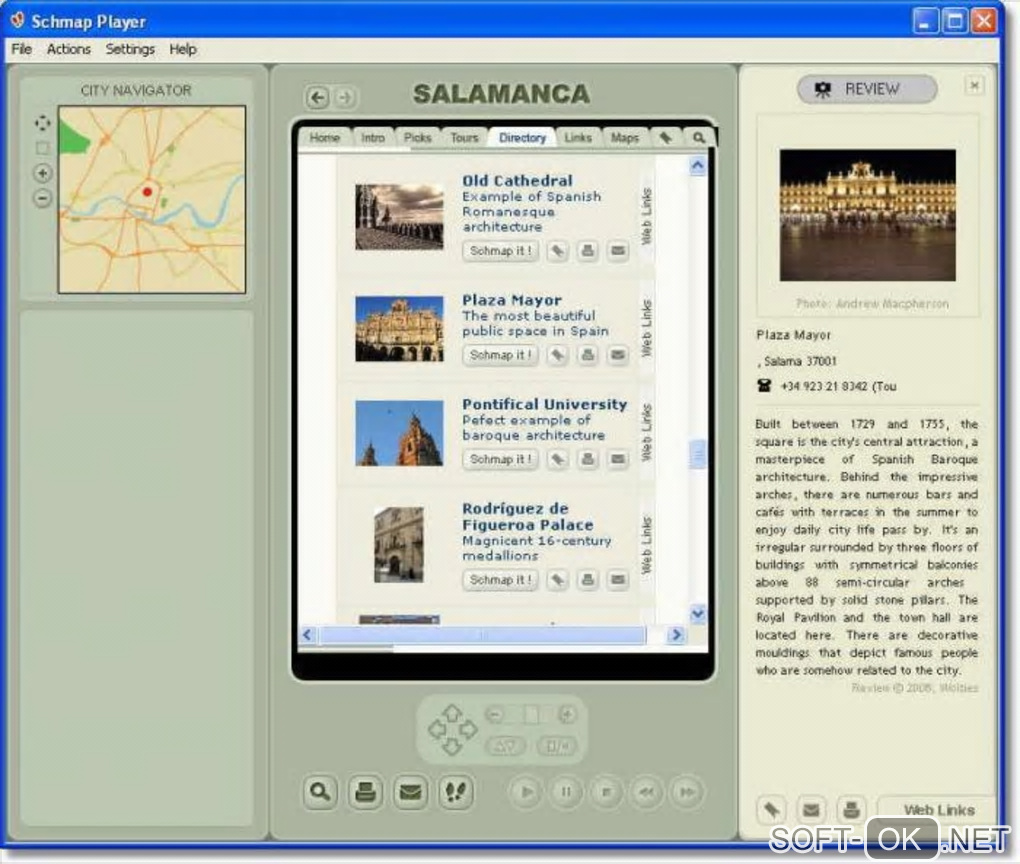Viewport: 1020px width, 864px height.
Task: Open the Pontifical University title link
Action: click(545, 405)
